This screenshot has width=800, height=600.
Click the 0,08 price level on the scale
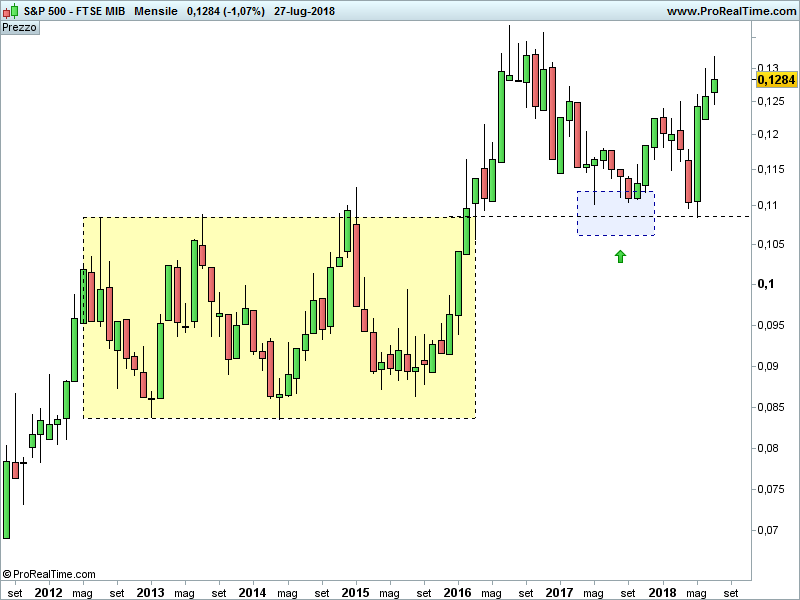[768, 448]
